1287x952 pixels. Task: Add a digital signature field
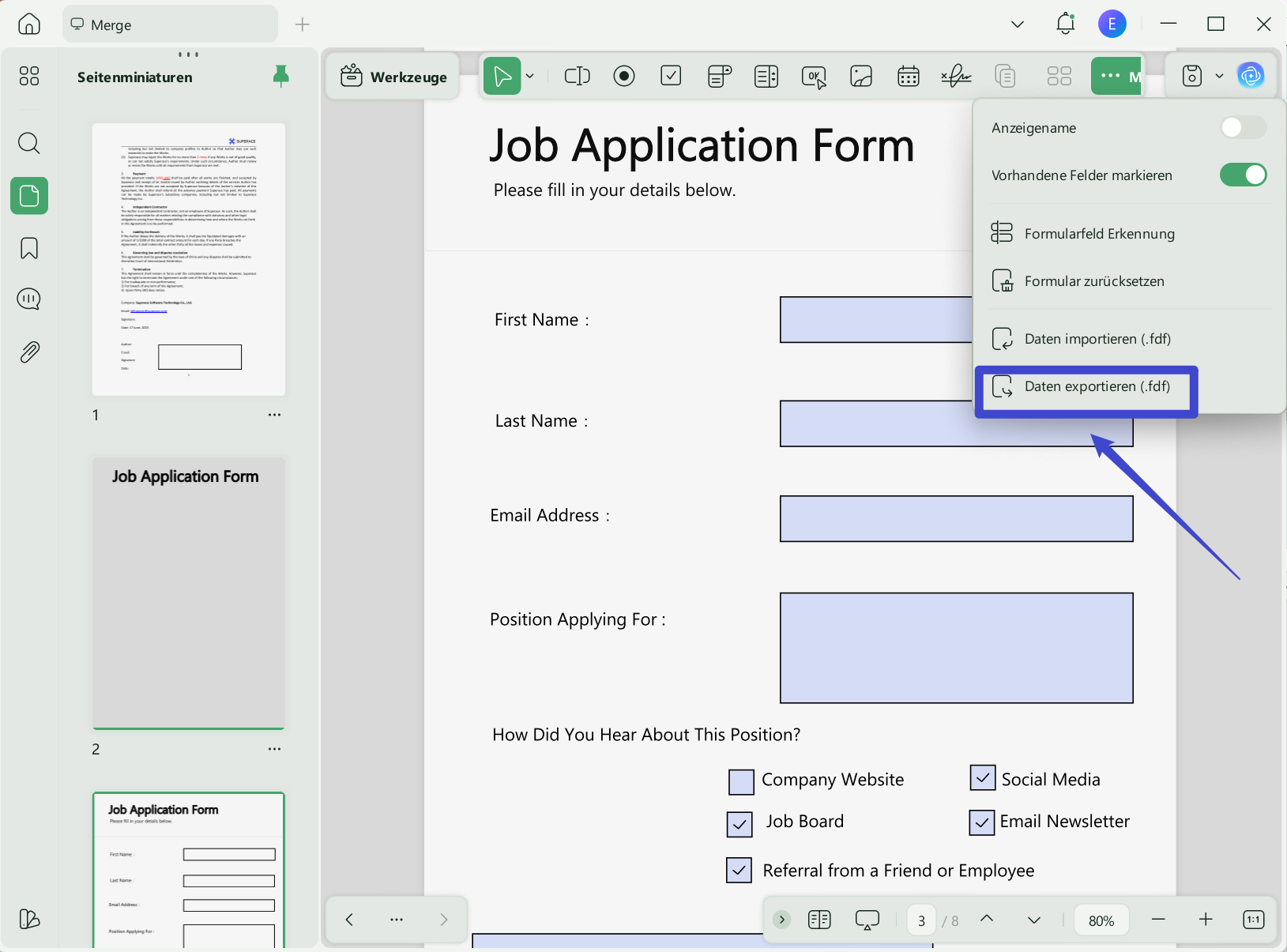pyautogui.click(x=956, y=76)
